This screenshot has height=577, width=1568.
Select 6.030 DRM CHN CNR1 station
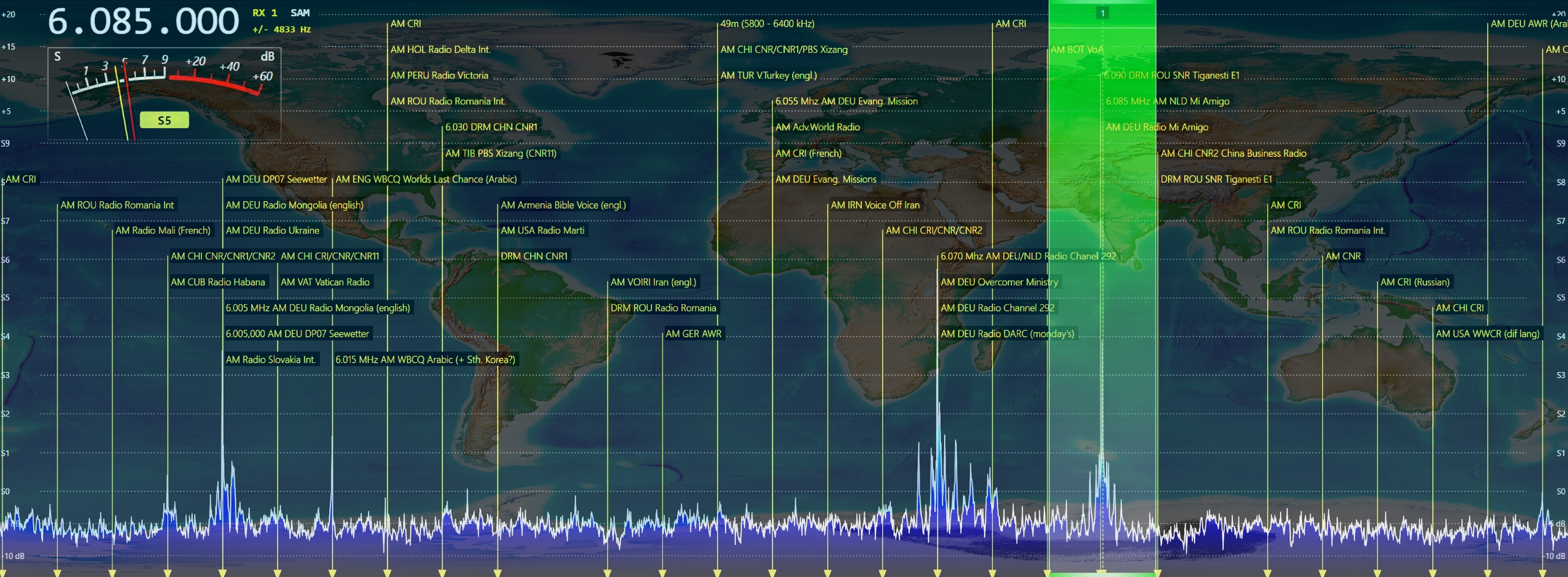490,127
